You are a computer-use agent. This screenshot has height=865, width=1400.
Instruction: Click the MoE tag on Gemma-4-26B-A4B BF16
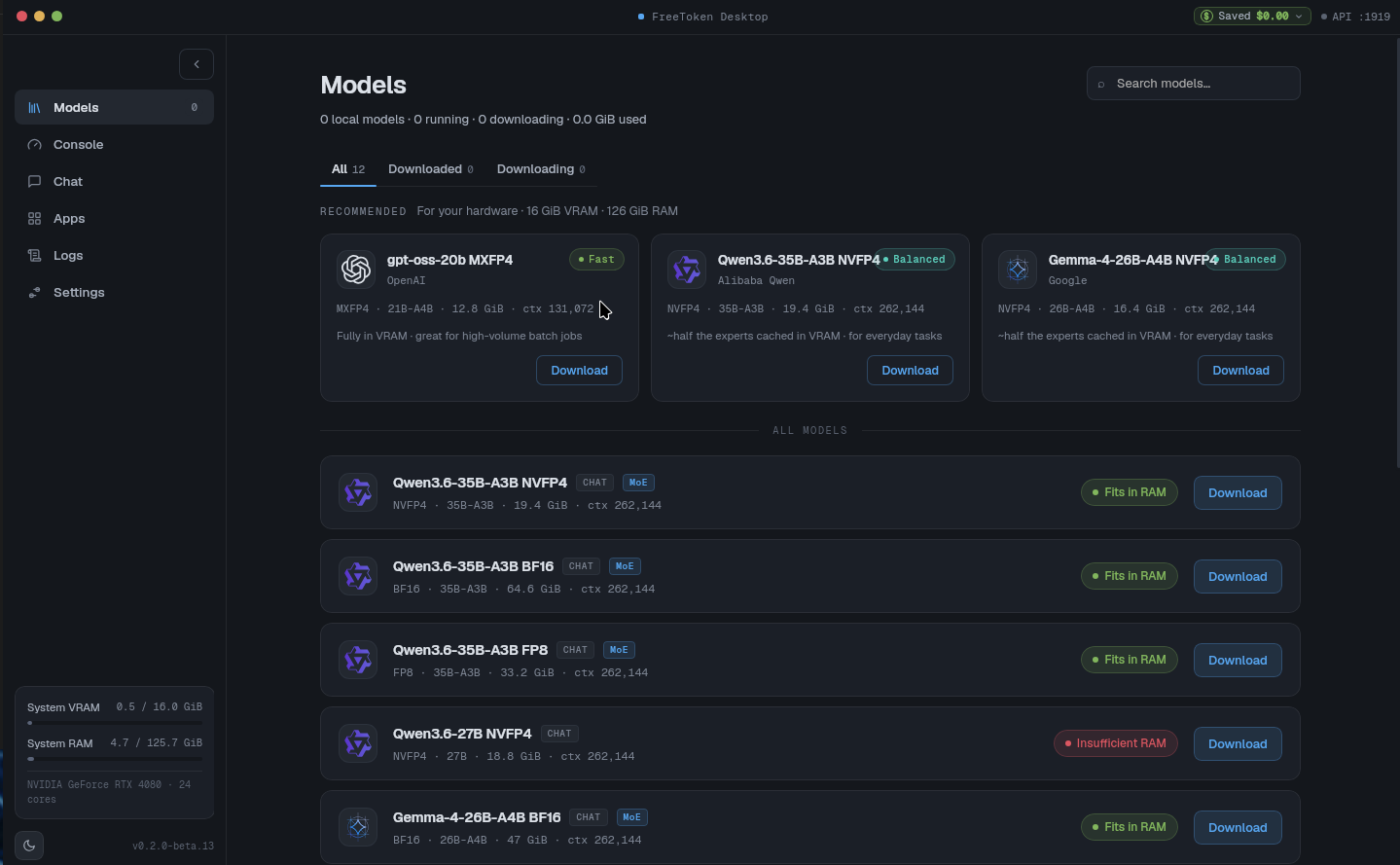coord(631,817)
